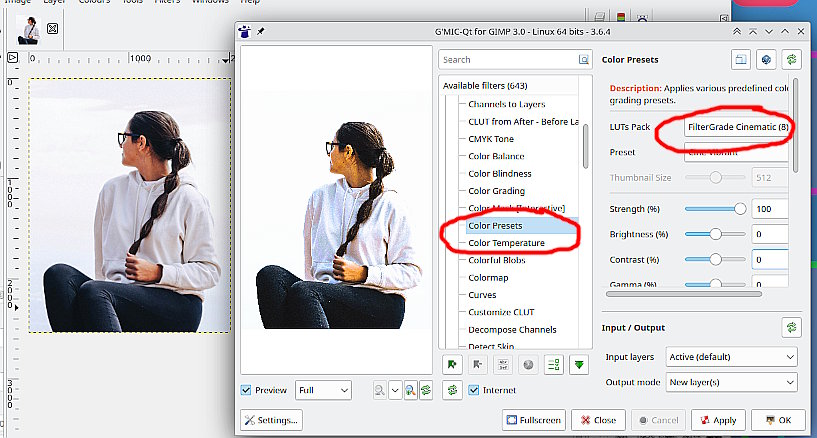Open the Tools menu in GIMP
817x438 pixels.
point(132,2)
